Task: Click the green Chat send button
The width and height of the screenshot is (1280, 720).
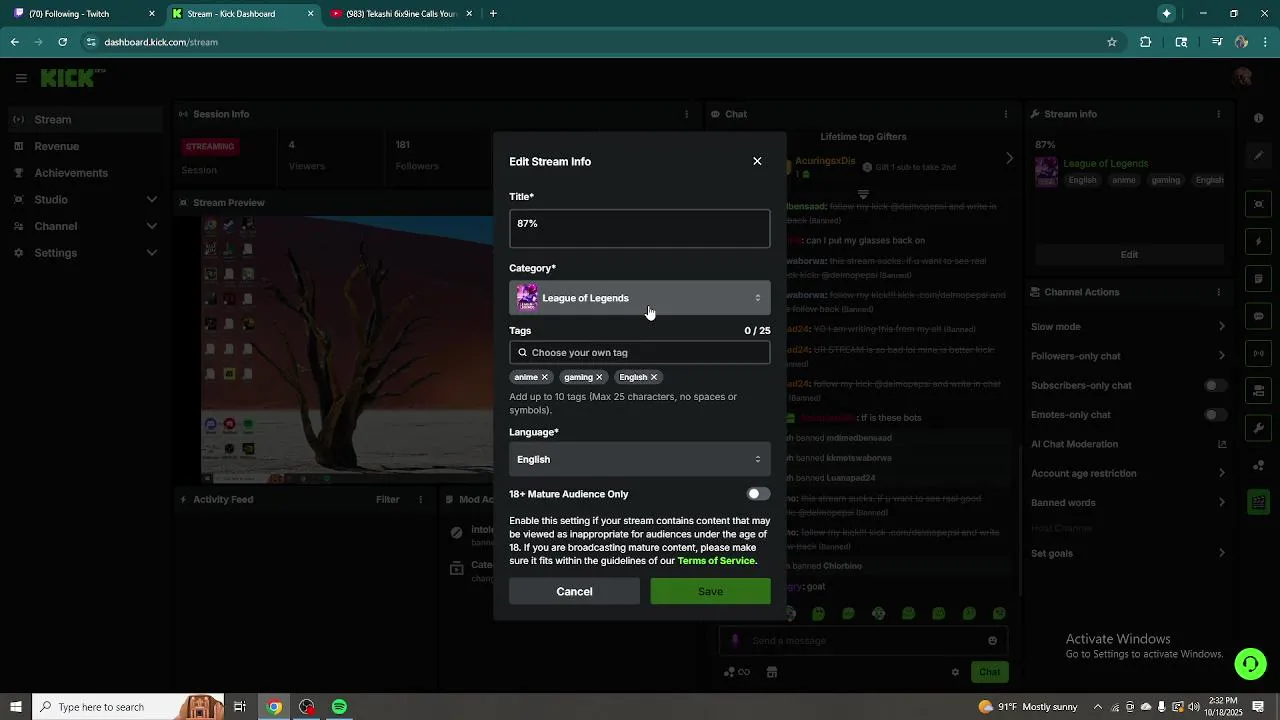Action: pos(989,672)
